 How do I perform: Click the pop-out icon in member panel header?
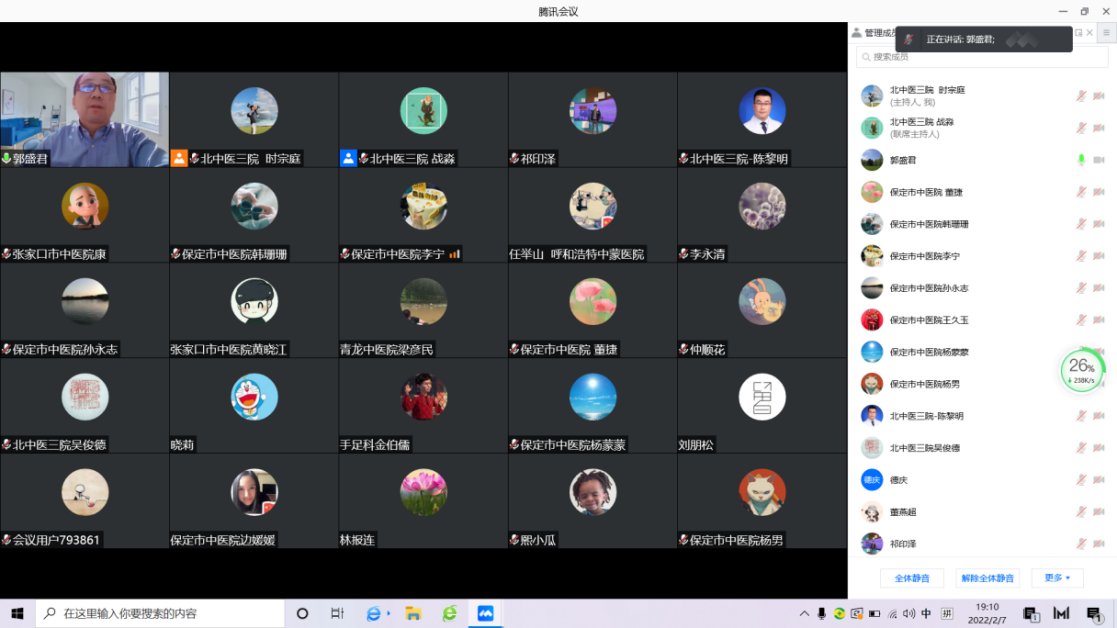1078,33
